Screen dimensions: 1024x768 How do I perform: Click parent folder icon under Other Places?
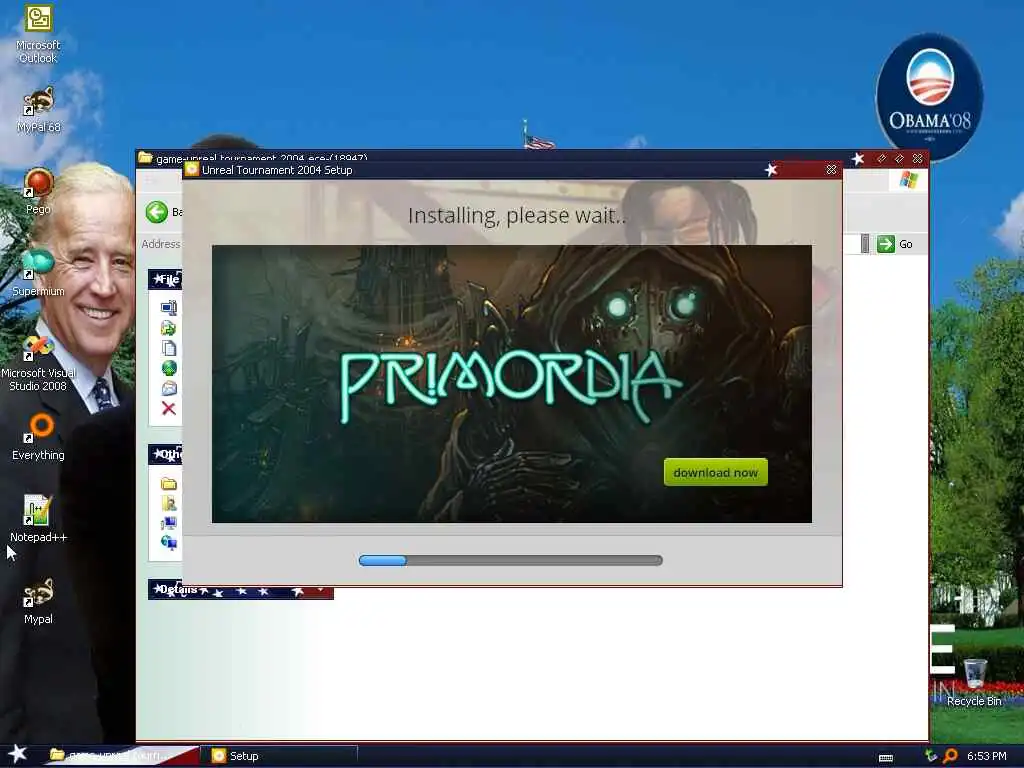point(168,483)
